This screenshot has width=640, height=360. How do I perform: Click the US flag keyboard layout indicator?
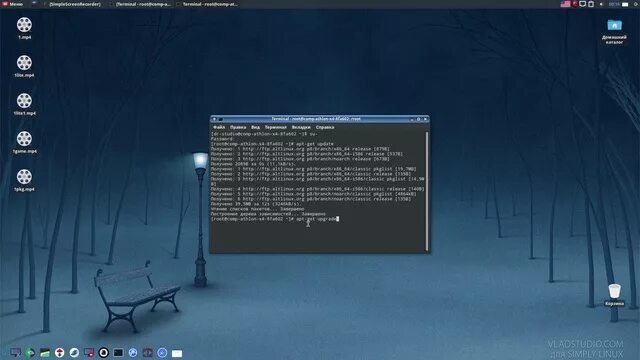tap(565, 4)
